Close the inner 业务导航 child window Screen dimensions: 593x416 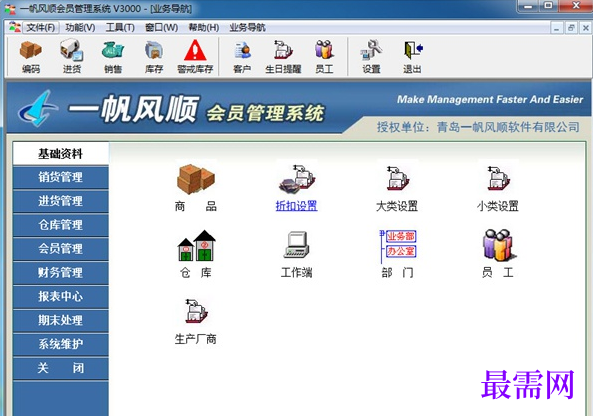(x=585, y=28)
